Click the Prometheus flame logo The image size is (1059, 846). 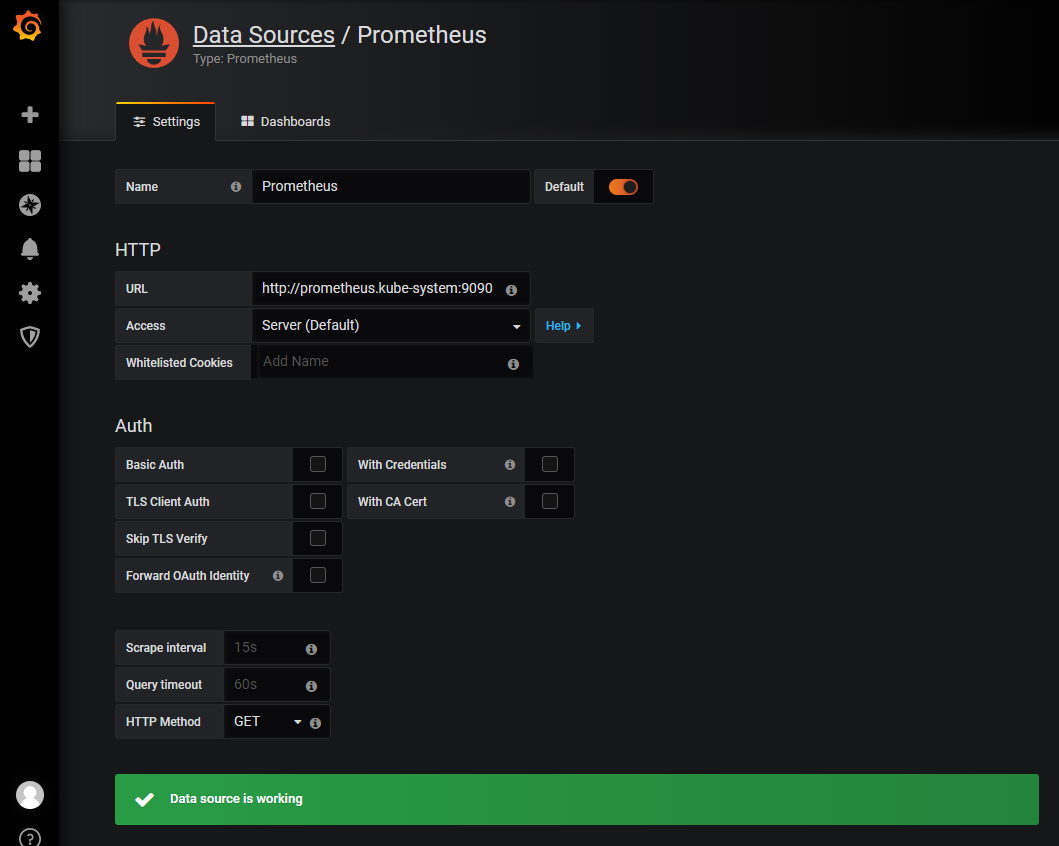coord(154,43)
